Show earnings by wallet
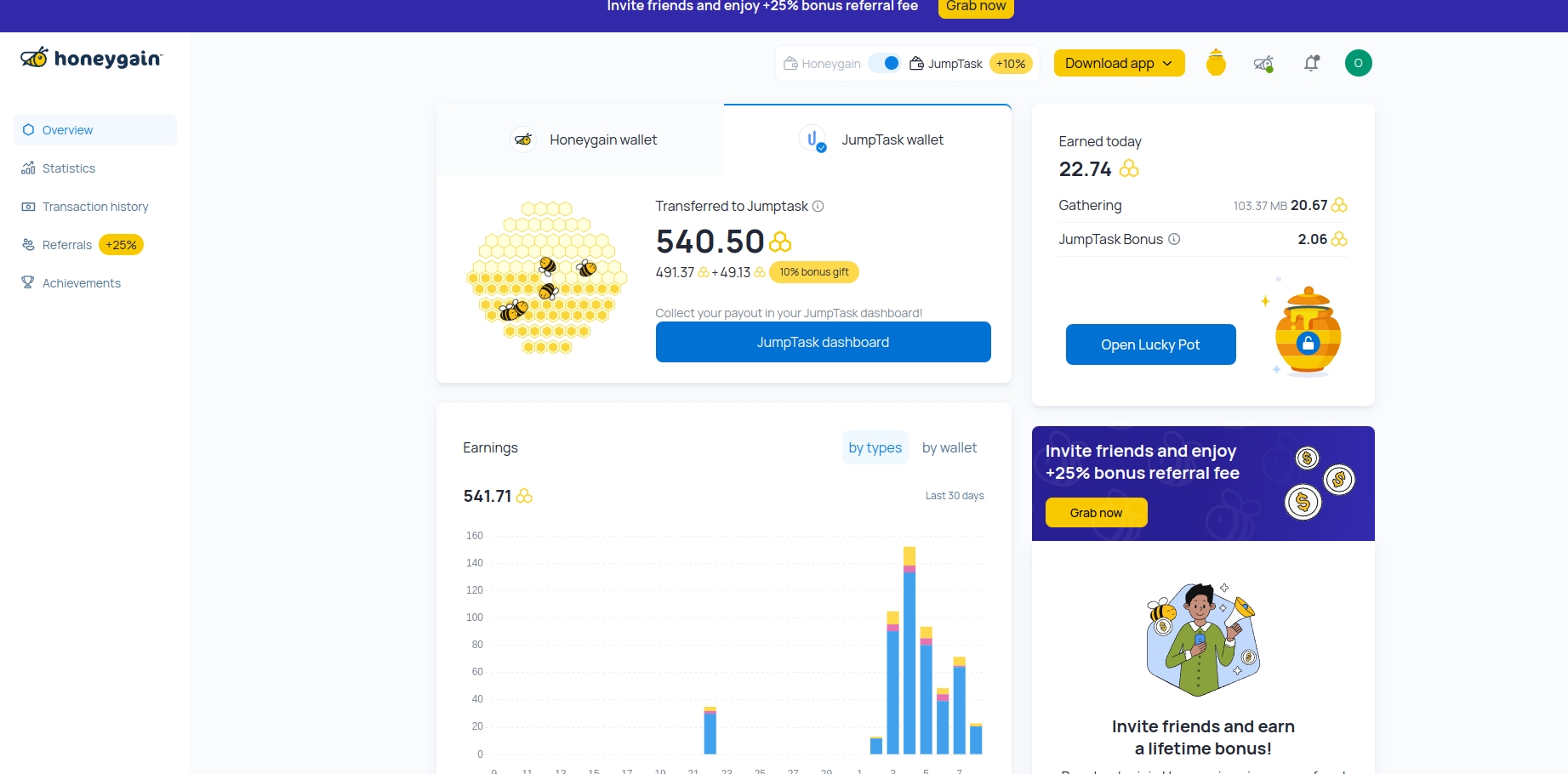Screen dimensions: 1568x774 tap(949, 447)
